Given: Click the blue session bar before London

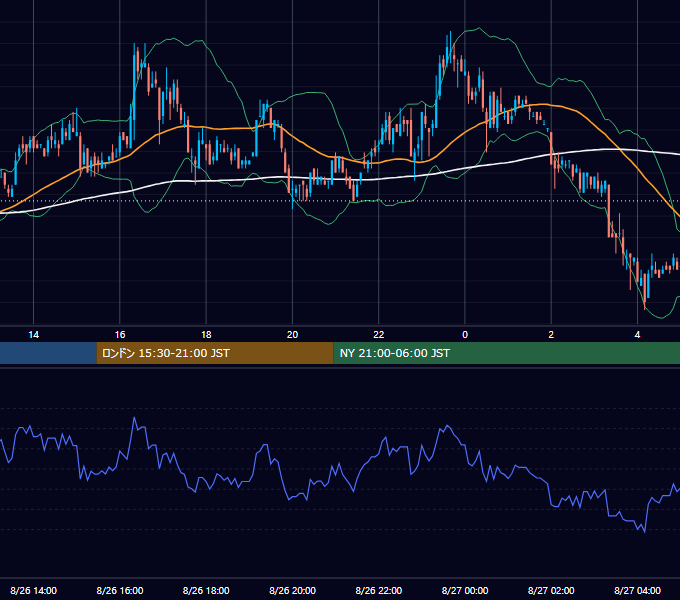Looking at the screenshot, I should pos(48,353).
